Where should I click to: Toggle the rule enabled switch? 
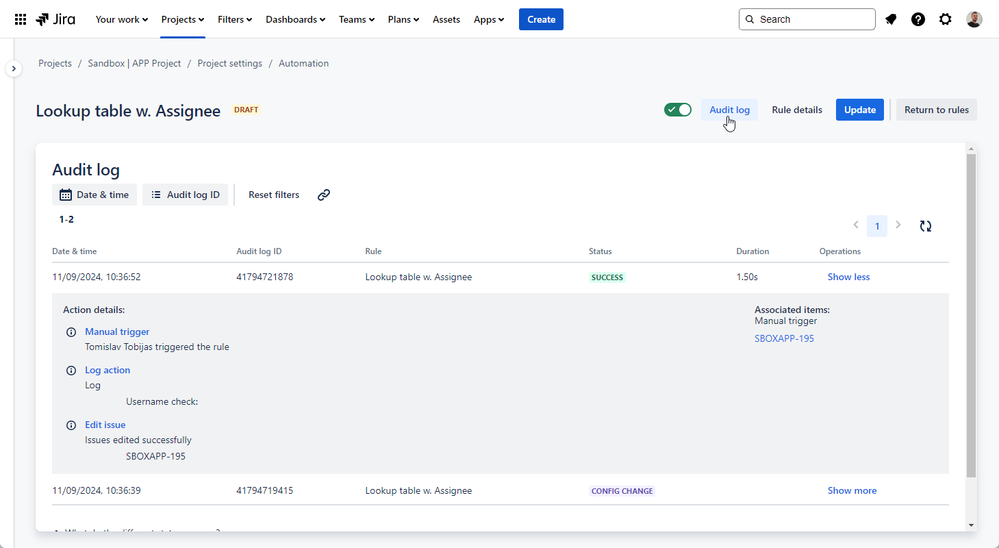(x=678, y=110)
